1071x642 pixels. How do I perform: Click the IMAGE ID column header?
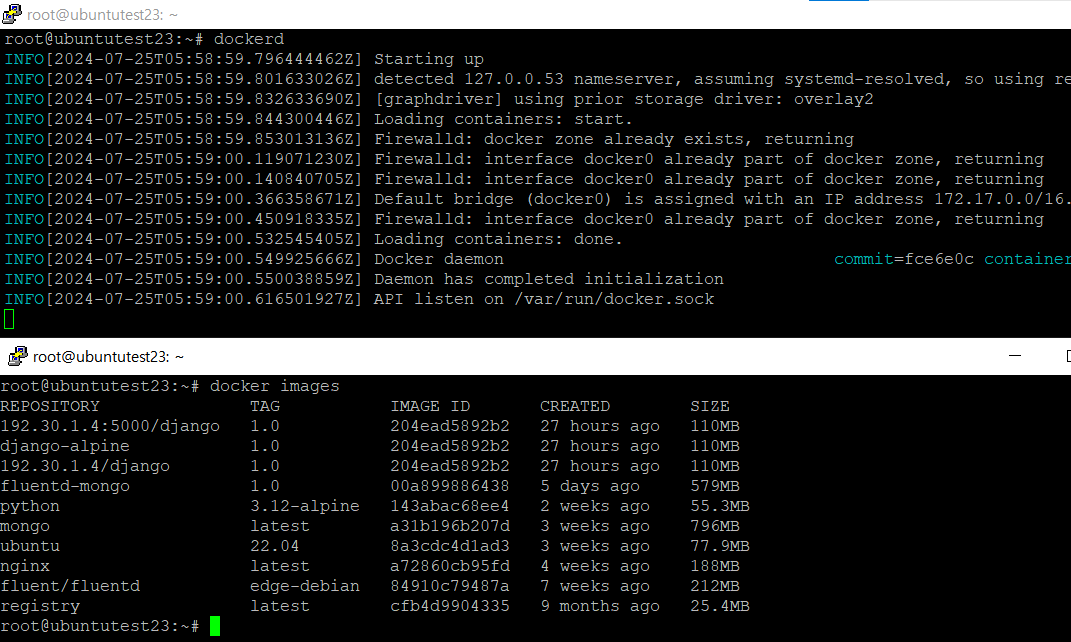click(x=430, y=406)
